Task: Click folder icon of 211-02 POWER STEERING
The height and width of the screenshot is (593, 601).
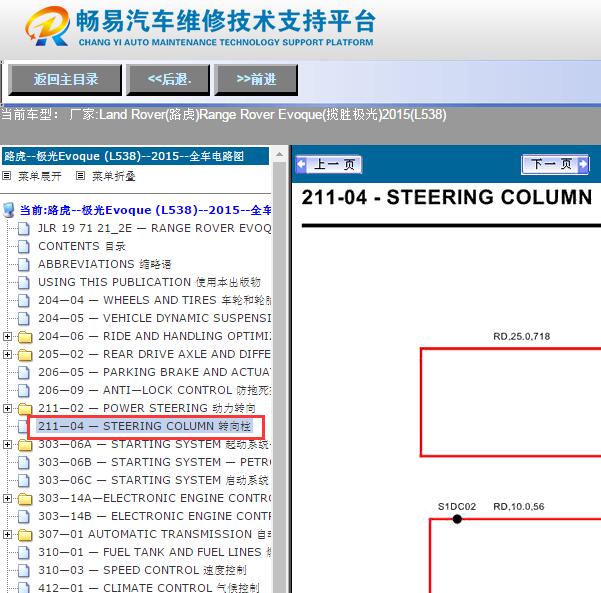Action: point(25,409)
